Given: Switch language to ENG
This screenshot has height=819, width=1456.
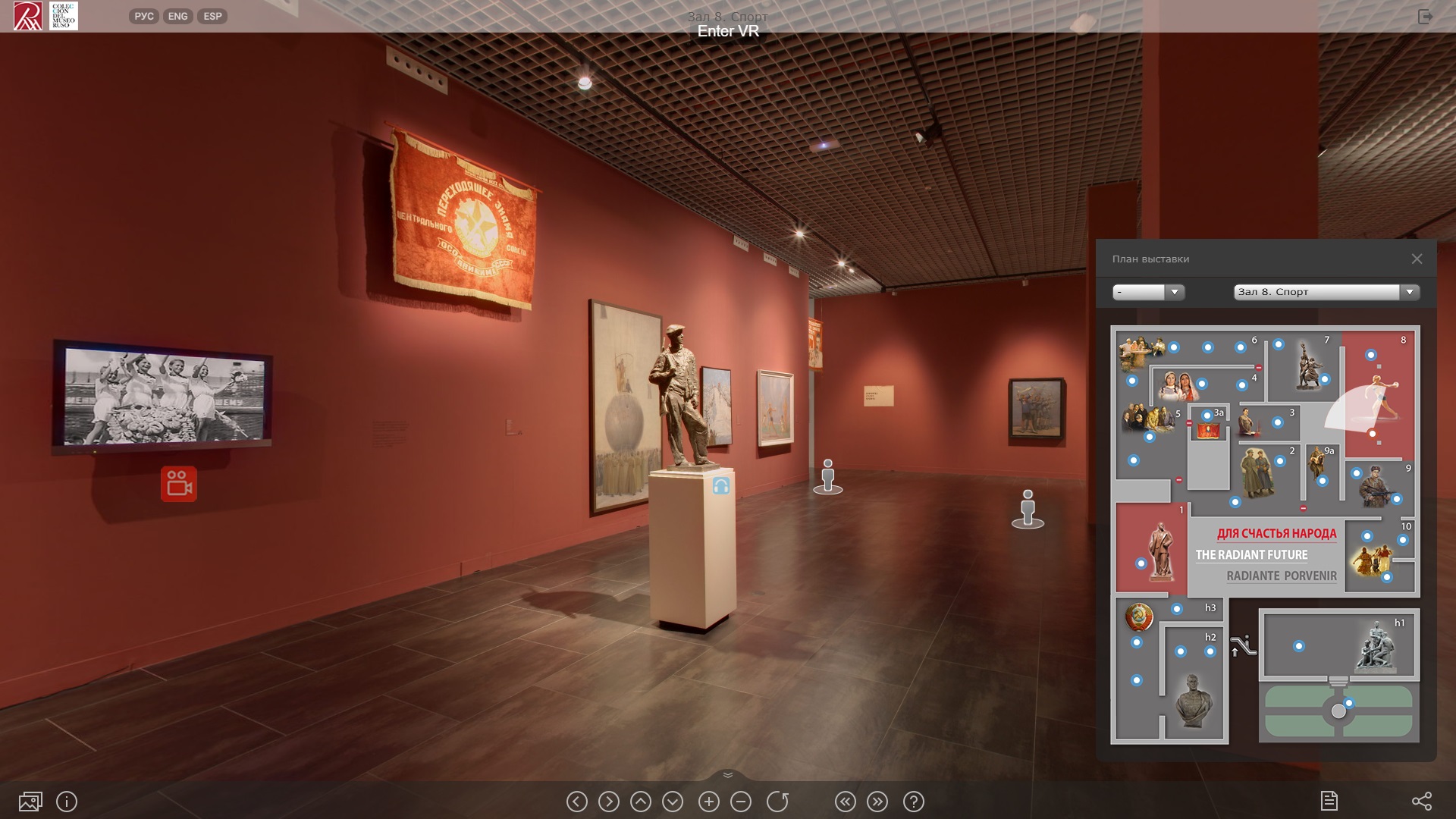Looking at the screenshot, I should (177, 16).
